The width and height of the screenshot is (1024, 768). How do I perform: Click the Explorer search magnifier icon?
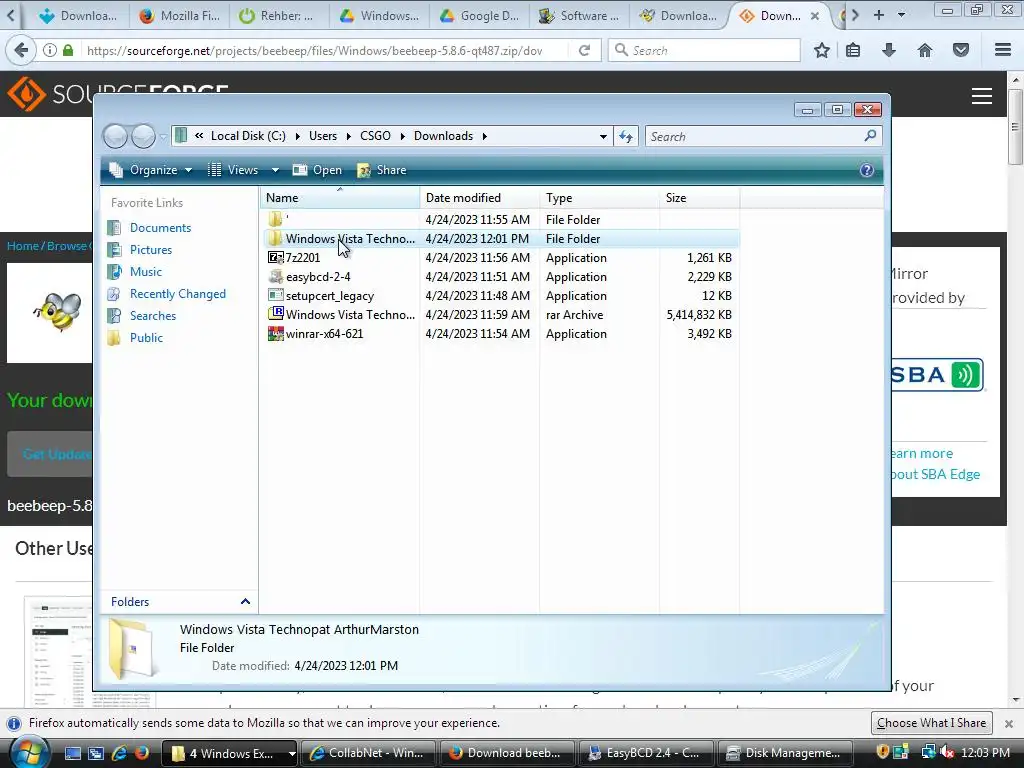(870, 136)
